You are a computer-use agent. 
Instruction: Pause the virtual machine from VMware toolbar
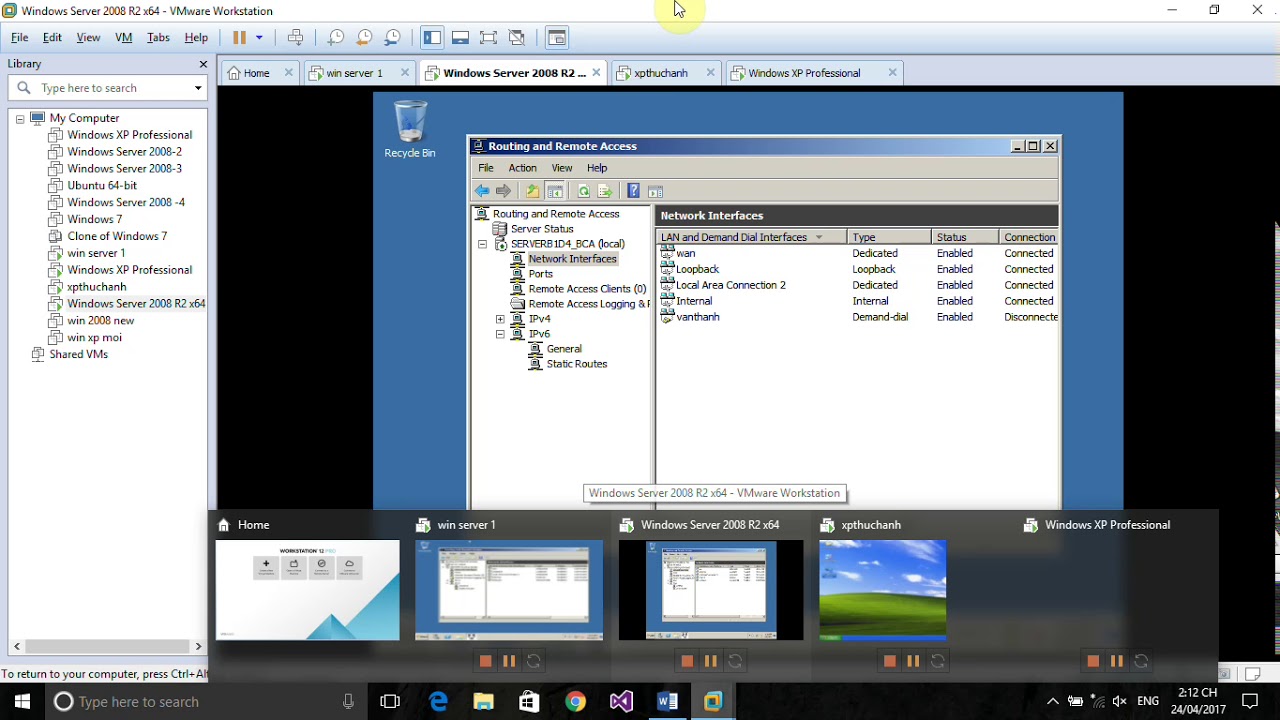click(x=239, y=38)
